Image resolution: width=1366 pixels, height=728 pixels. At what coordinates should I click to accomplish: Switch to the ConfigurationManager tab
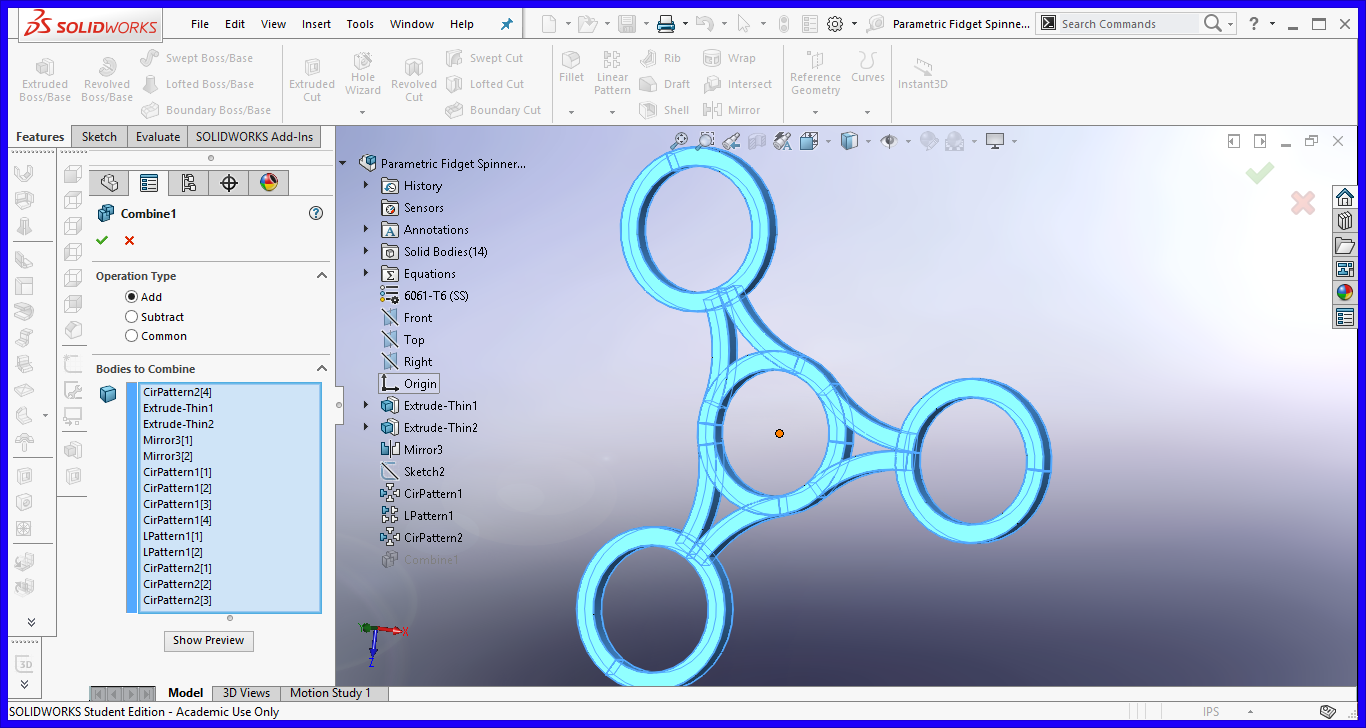(187, 183)
